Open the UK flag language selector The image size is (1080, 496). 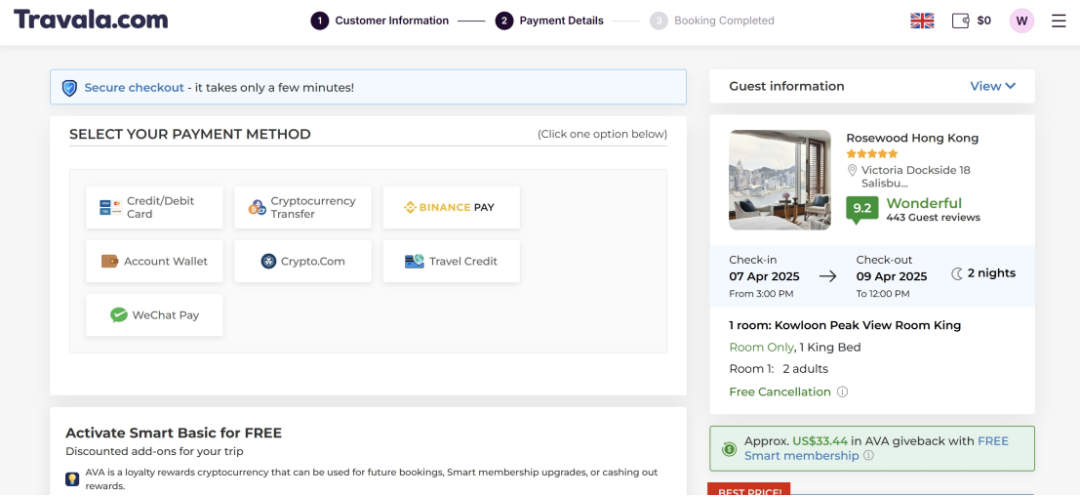pyautogui.click(x=921, y=20)
